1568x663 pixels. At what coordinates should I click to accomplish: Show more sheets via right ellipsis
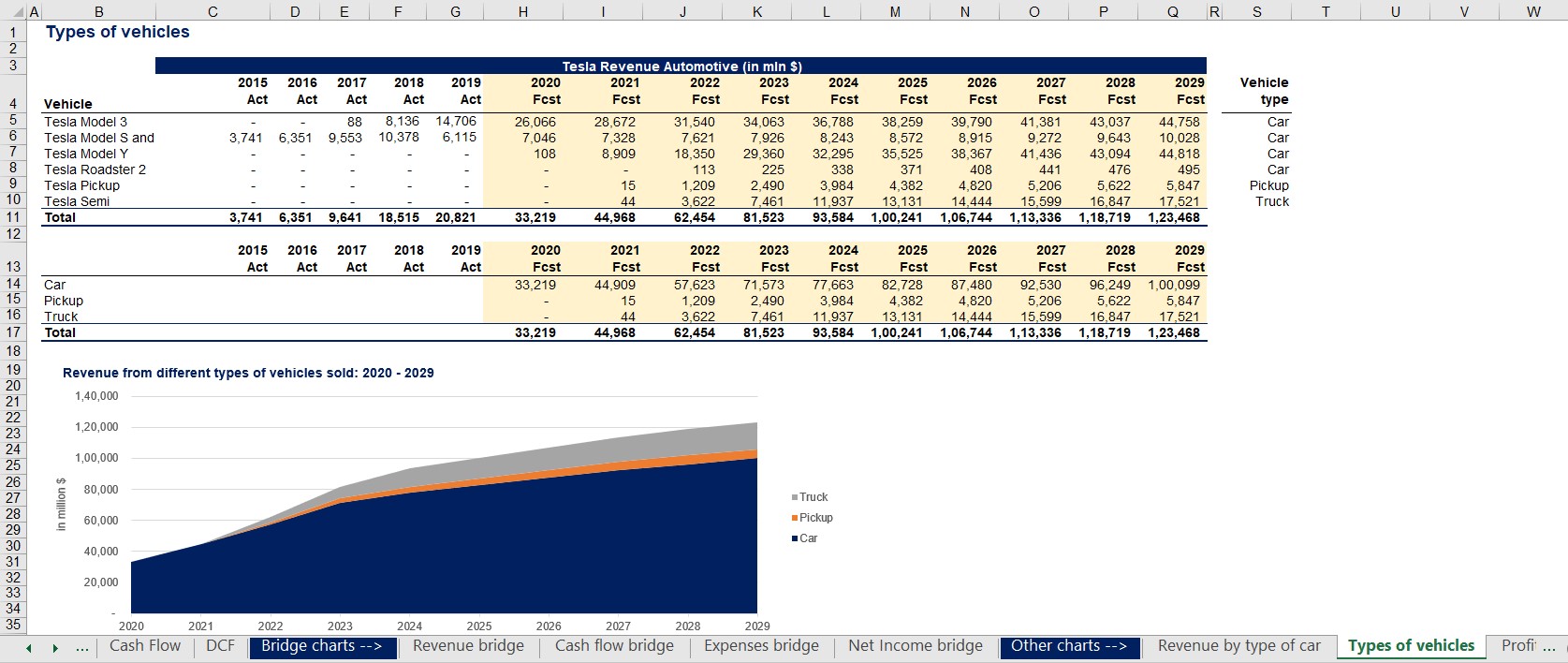[x=1549, y=647]
